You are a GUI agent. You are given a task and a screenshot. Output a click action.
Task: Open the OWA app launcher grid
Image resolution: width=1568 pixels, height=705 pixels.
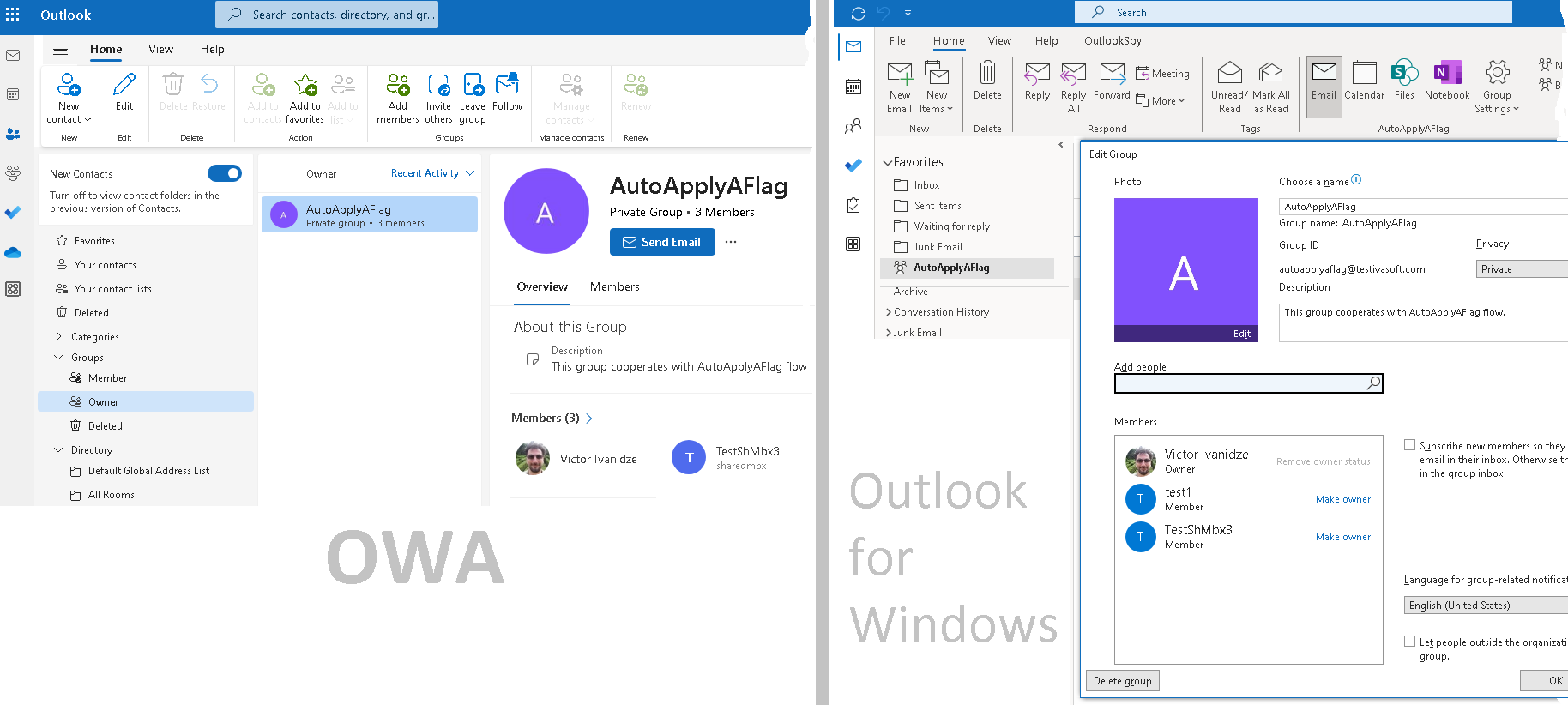coord(13,15)
